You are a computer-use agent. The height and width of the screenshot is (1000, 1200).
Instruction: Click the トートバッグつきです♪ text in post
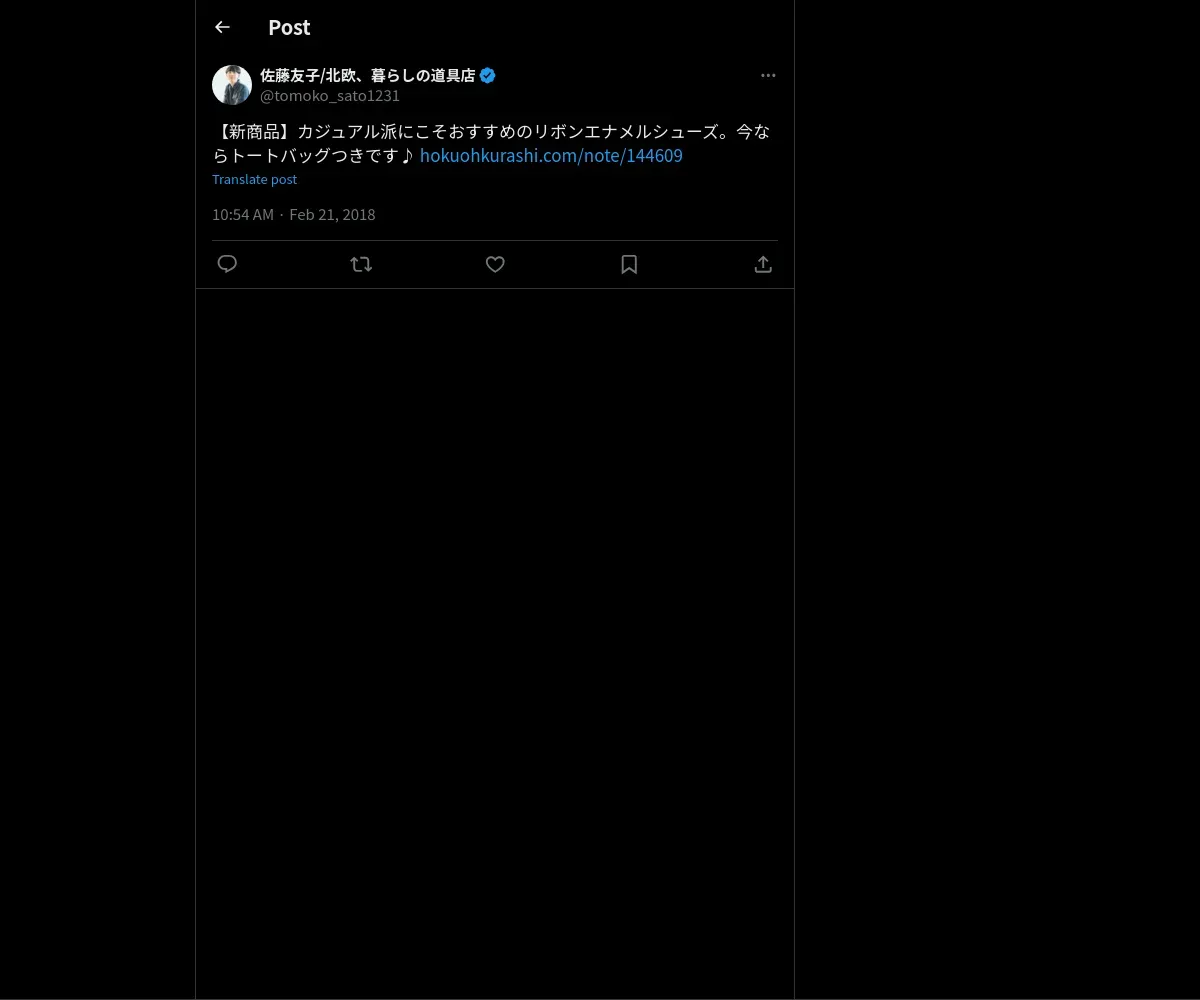tap(322, 155)
